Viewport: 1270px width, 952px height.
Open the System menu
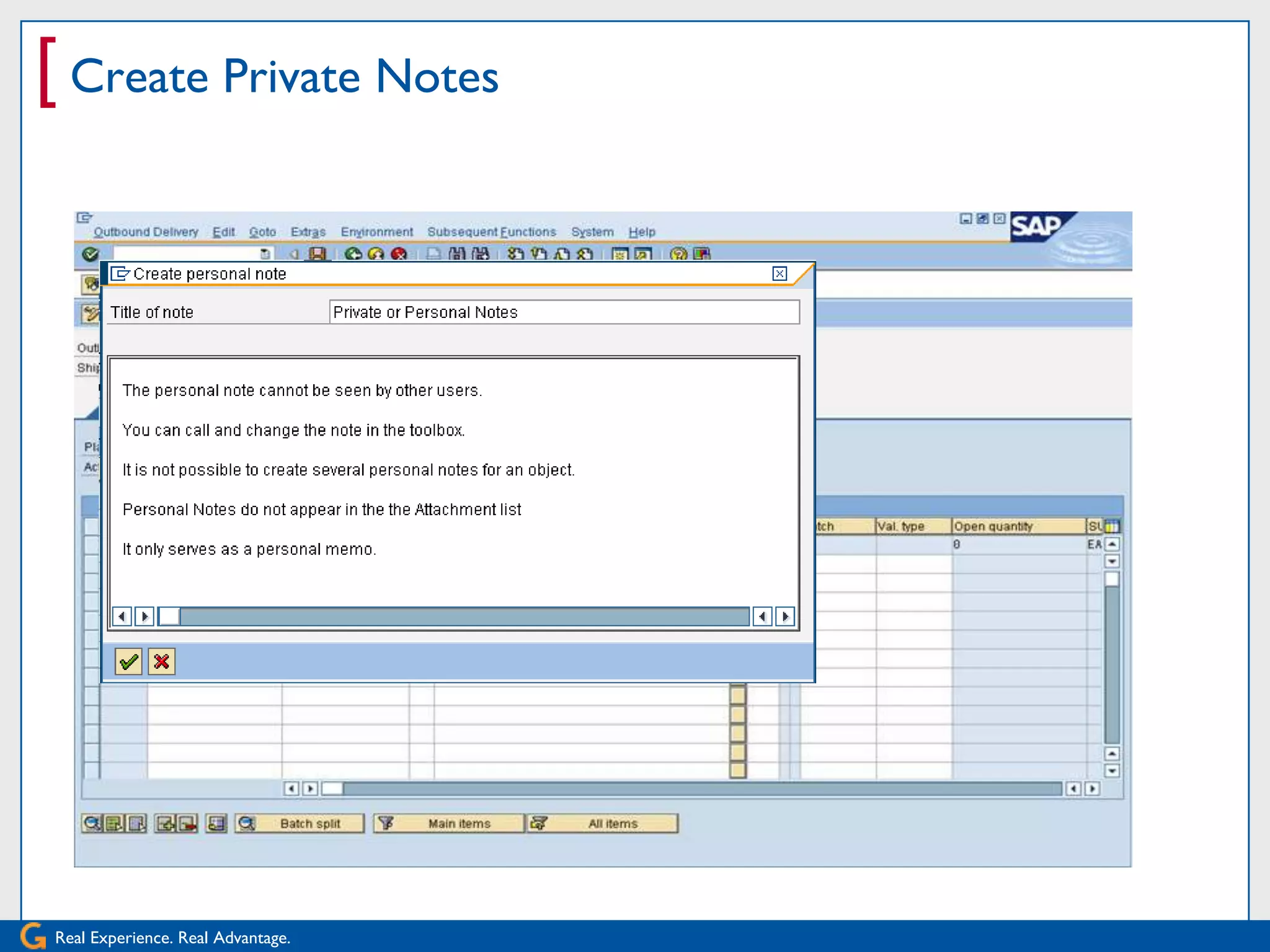coord(592,232)
